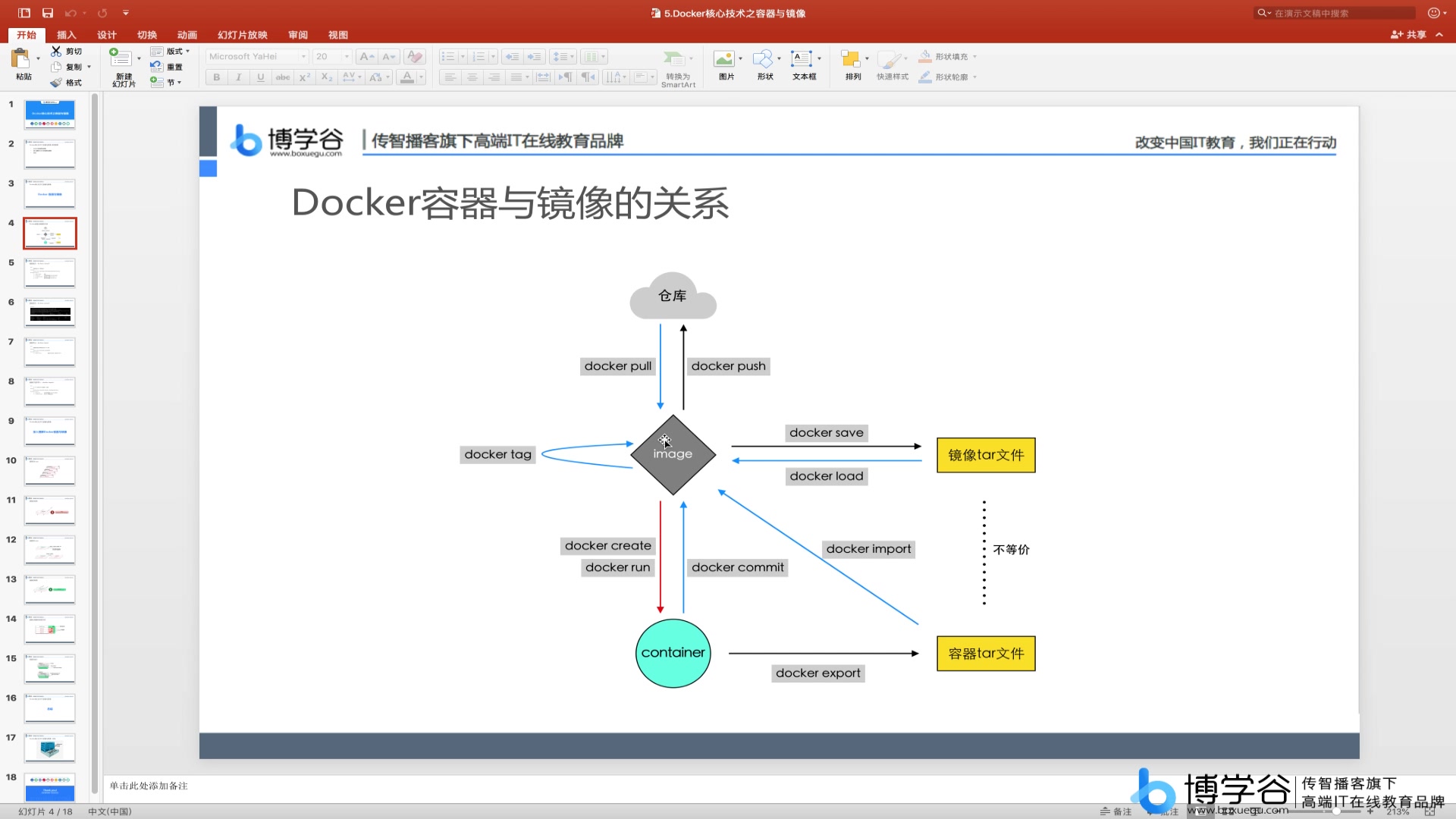Image resolution: width=1456 pixels, height=819 pixels.
Task: Expand the font size 20 dropdown
Action: tap(347, 57)
